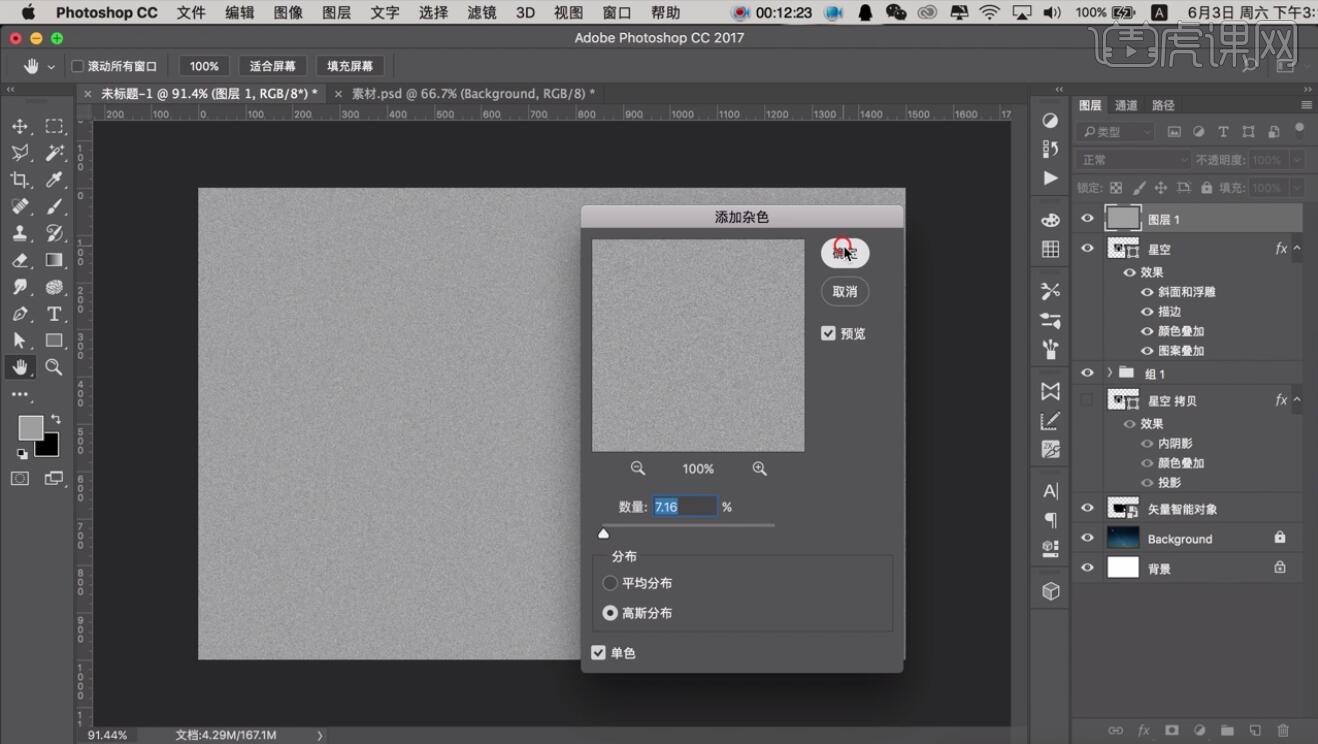Click the Add Noise preview thumbnail
The height and width of the screenshot is (744, 1318).
pyautogui.click(x=698, y=345)
